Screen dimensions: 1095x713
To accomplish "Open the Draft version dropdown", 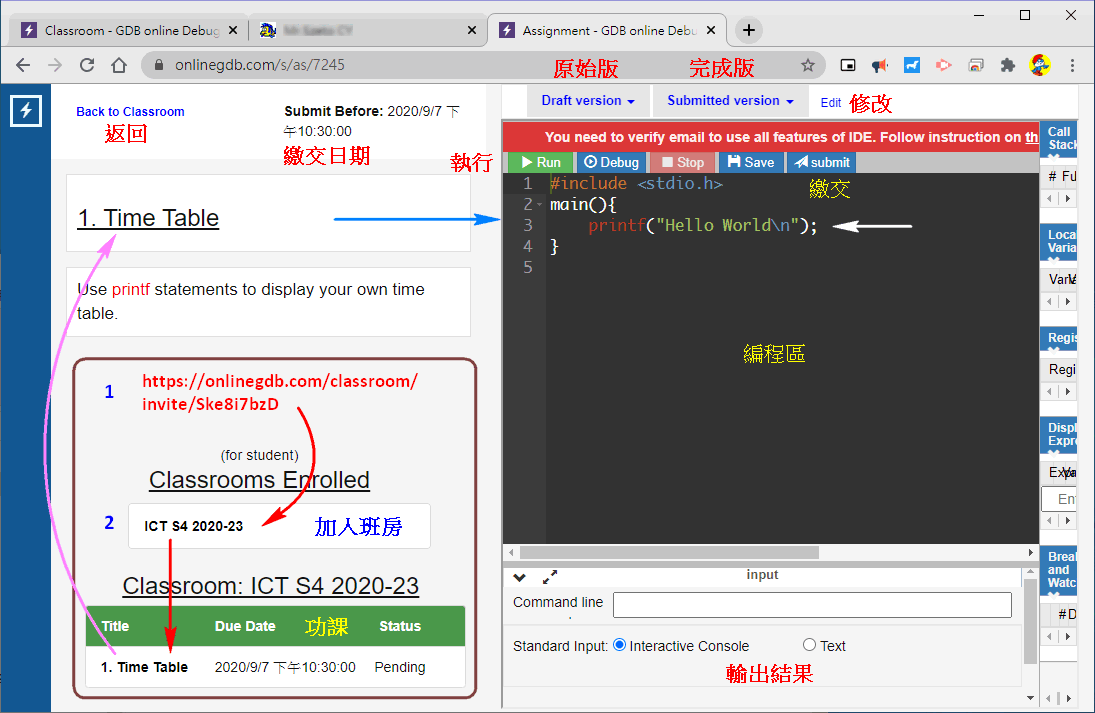I will coord(588,101).
